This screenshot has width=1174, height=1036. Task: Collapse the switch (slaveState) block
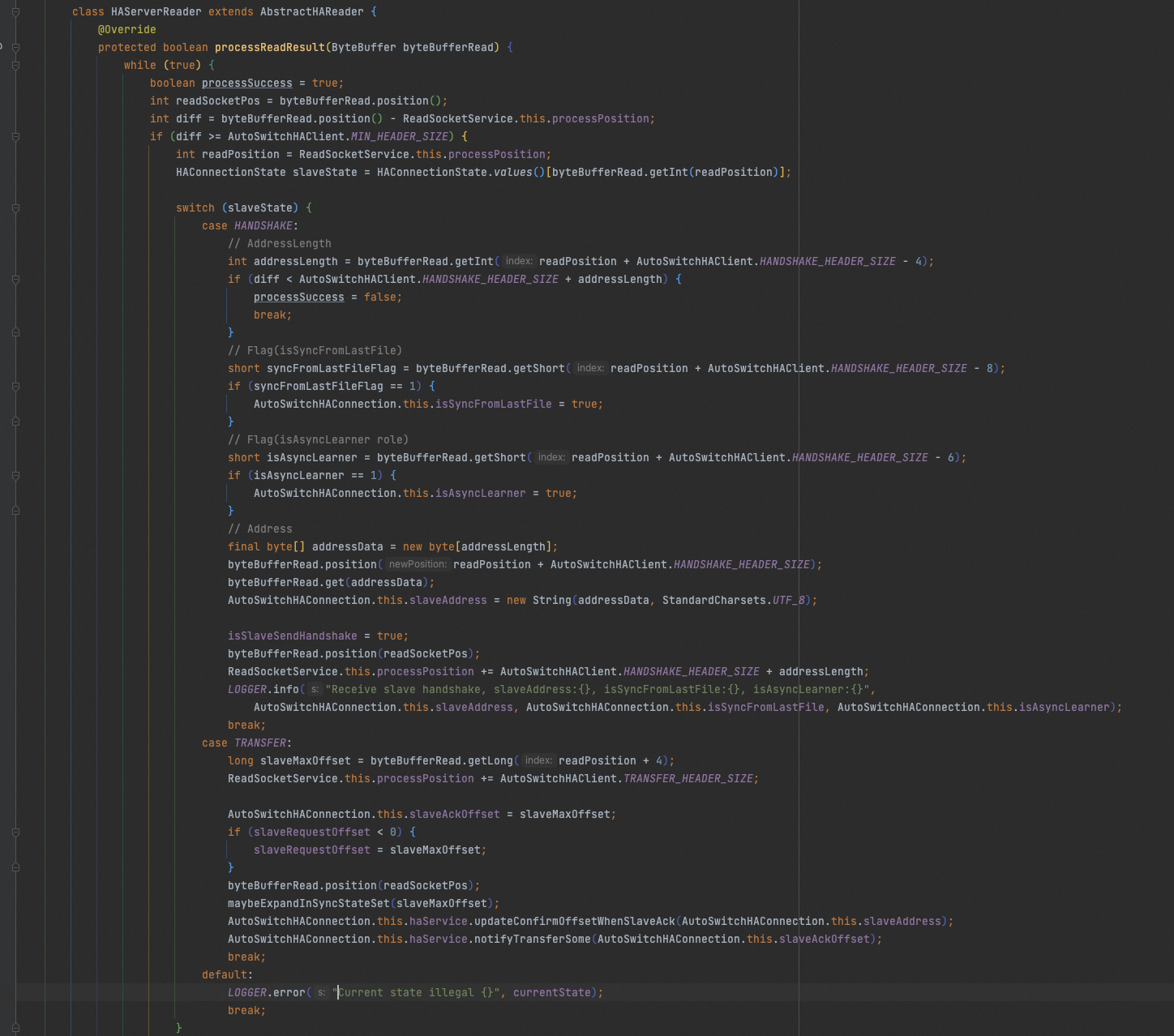15,208
